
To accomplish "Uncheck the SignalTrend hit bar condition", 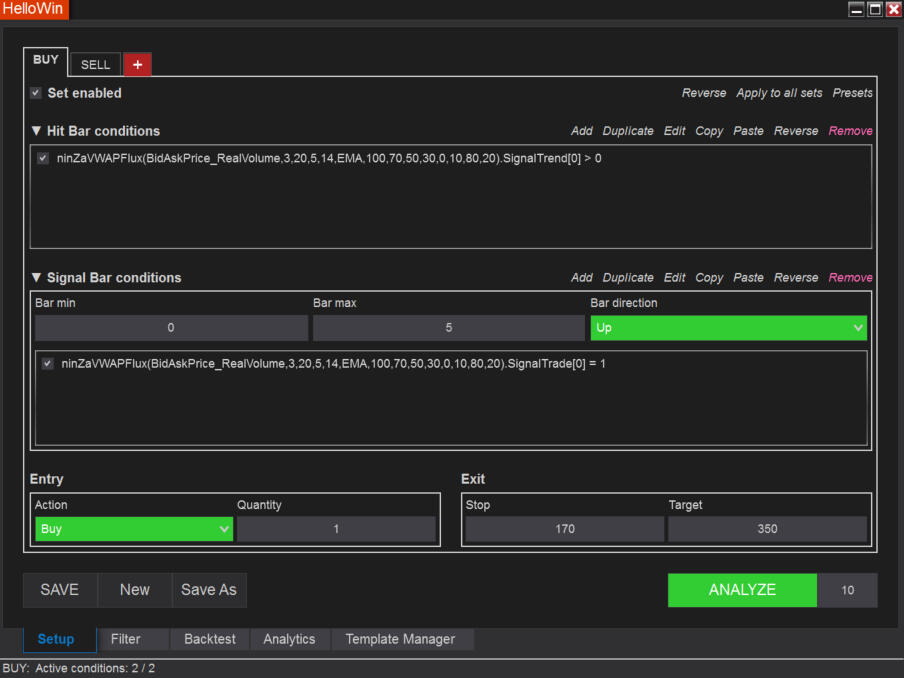I will 43,158.
